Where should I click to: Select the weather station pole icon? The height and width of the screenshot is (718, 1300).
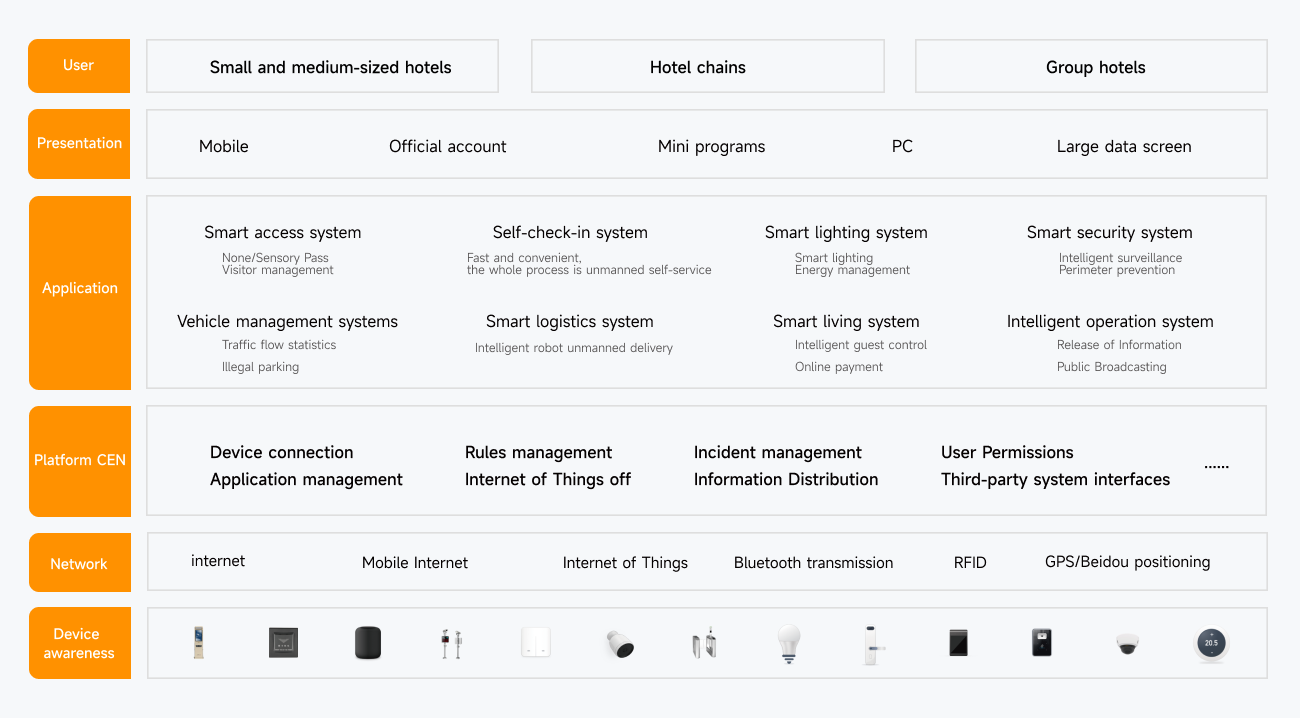point(451,643)
